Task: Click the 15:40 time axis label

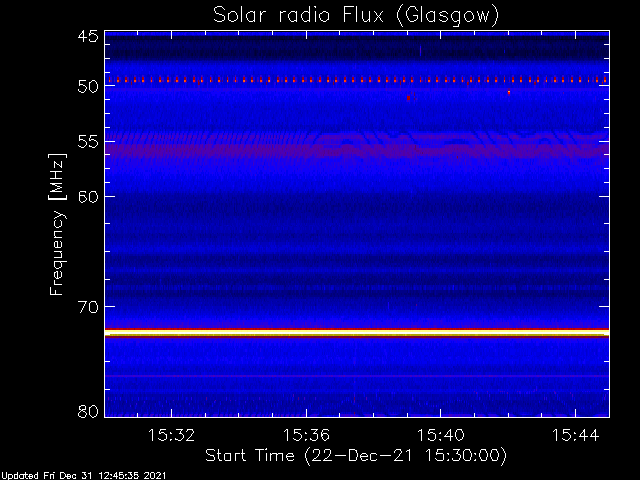Action: click(441, 435)
